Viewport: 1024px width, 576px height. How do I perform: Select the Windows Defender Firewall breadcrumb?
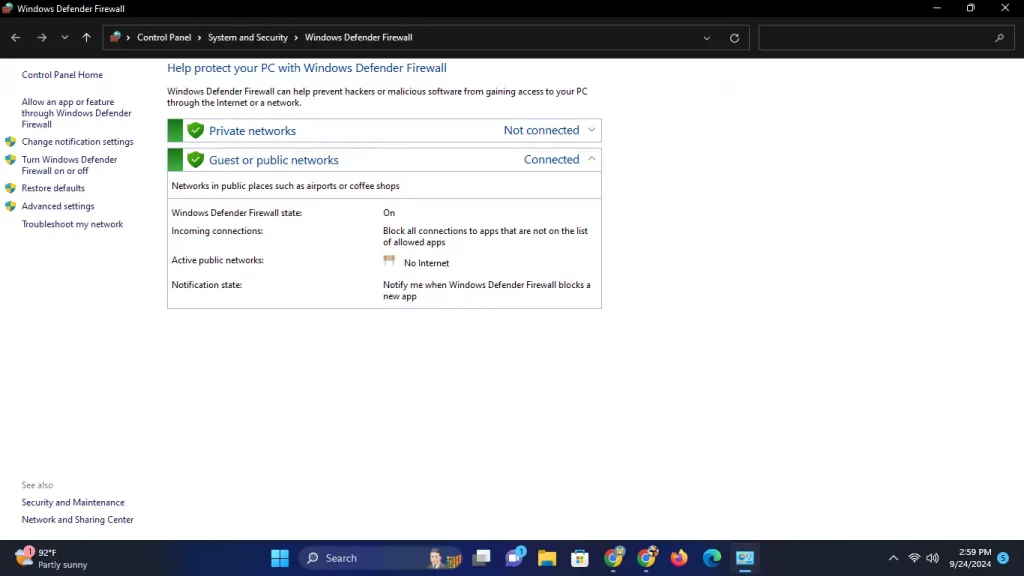(359, 37)
